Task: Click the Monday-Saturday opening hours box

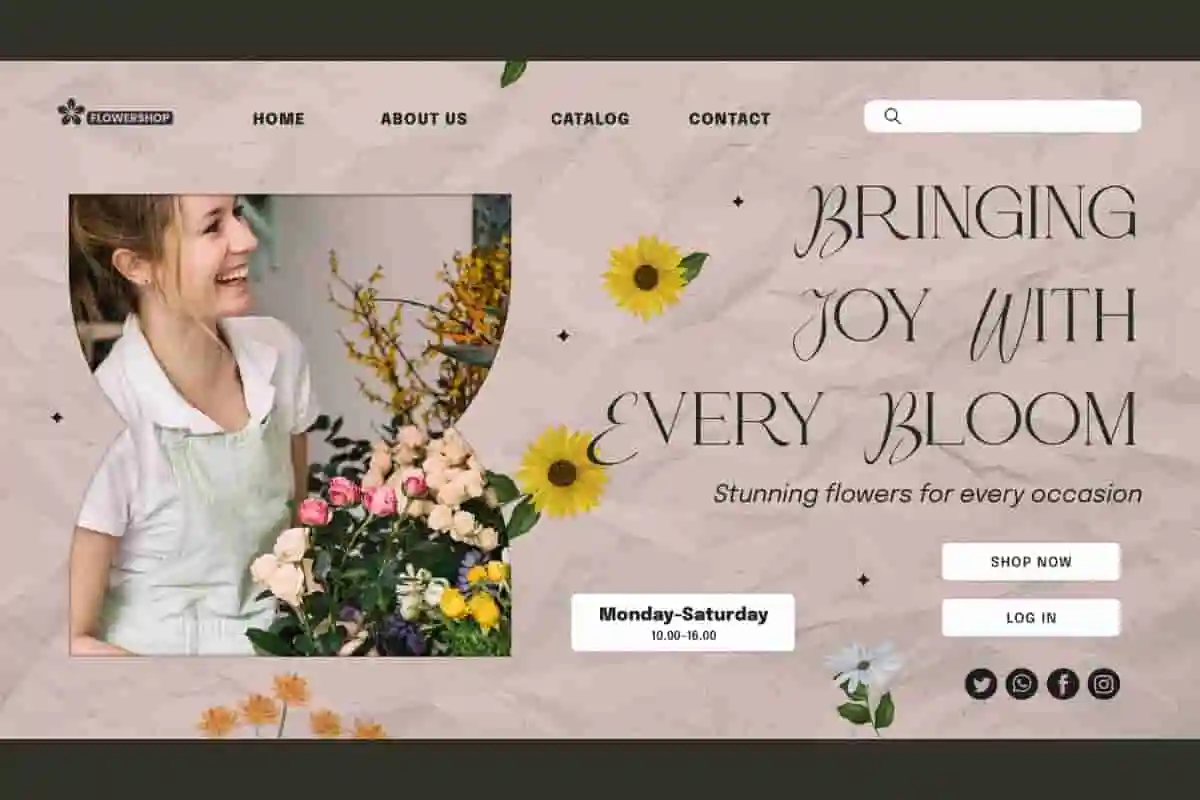Action: coord(683,622)
